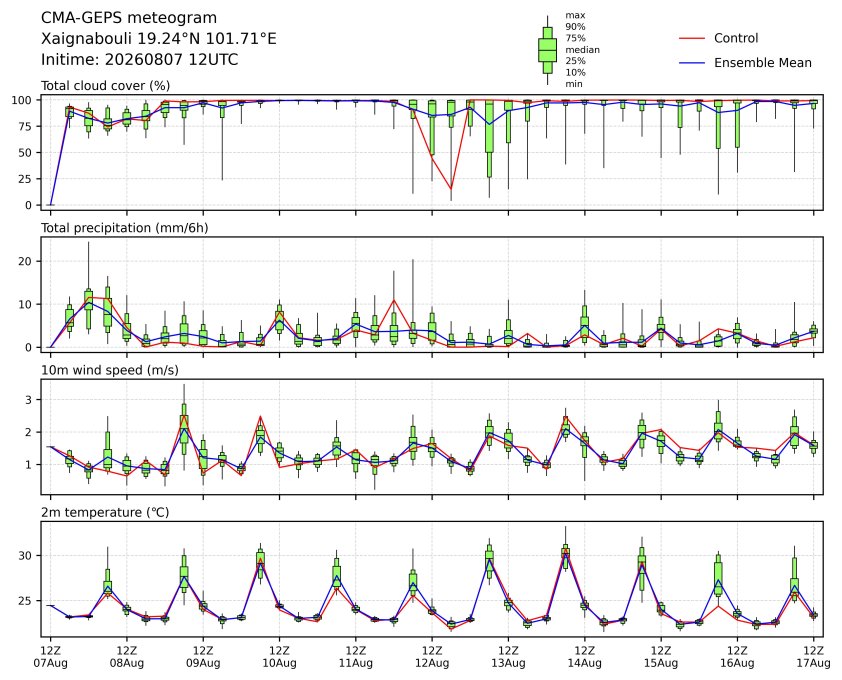The image size is (842, 680).
Task: Click the '30' tick on temperature axis
Action: (26, 556)
